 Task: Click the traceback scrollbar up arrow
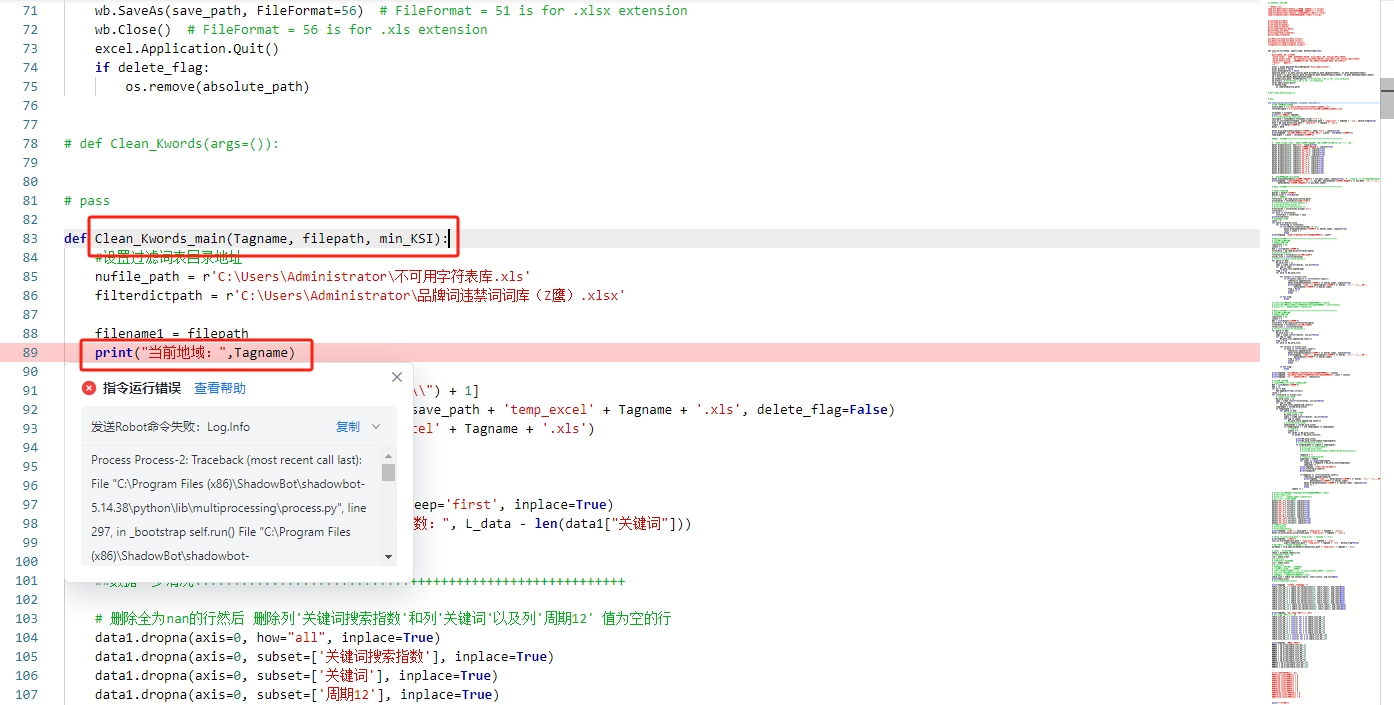[x=388, y=456]
